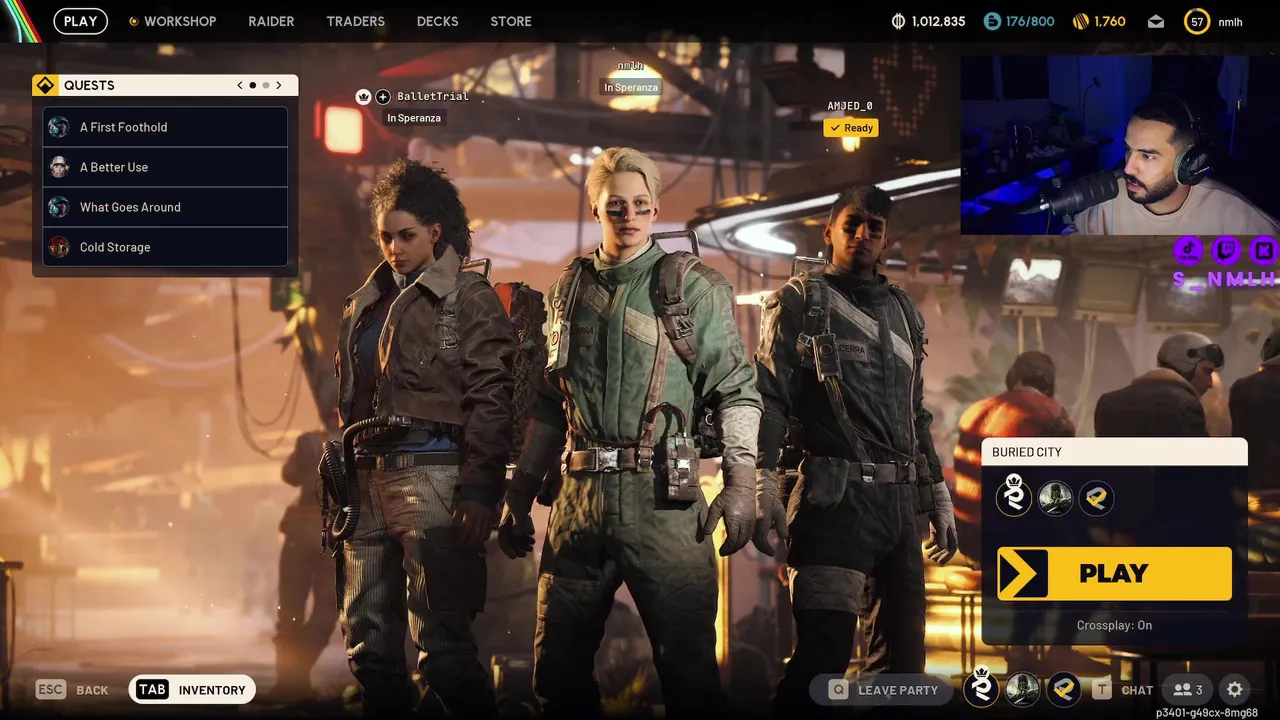The height and width of the screenshot is (720, 1280).
Task: Click the crown leader icon beside BalletTrial
Action: click(363, 97)
